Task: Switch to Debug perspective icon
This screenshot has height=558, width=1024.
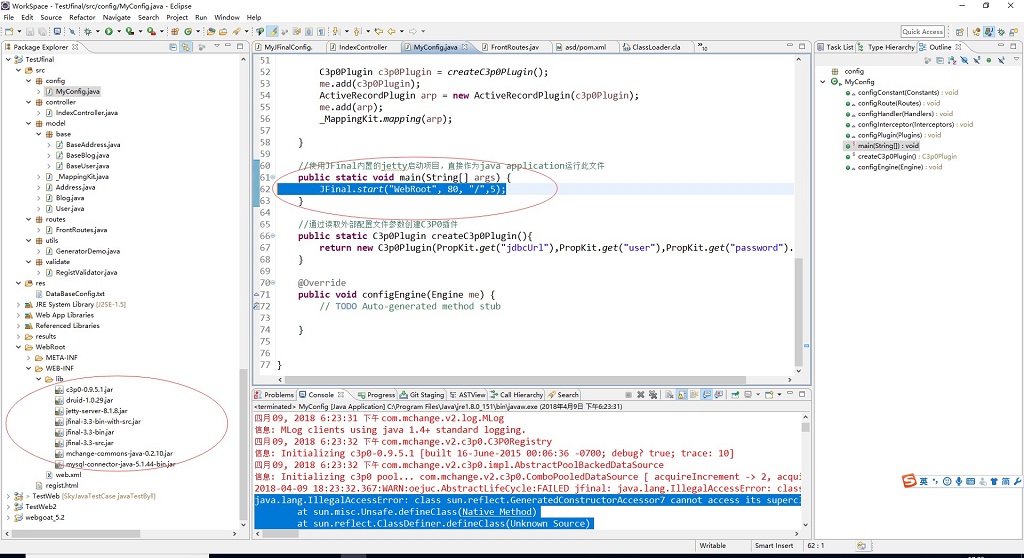Action: point(1001,32)
